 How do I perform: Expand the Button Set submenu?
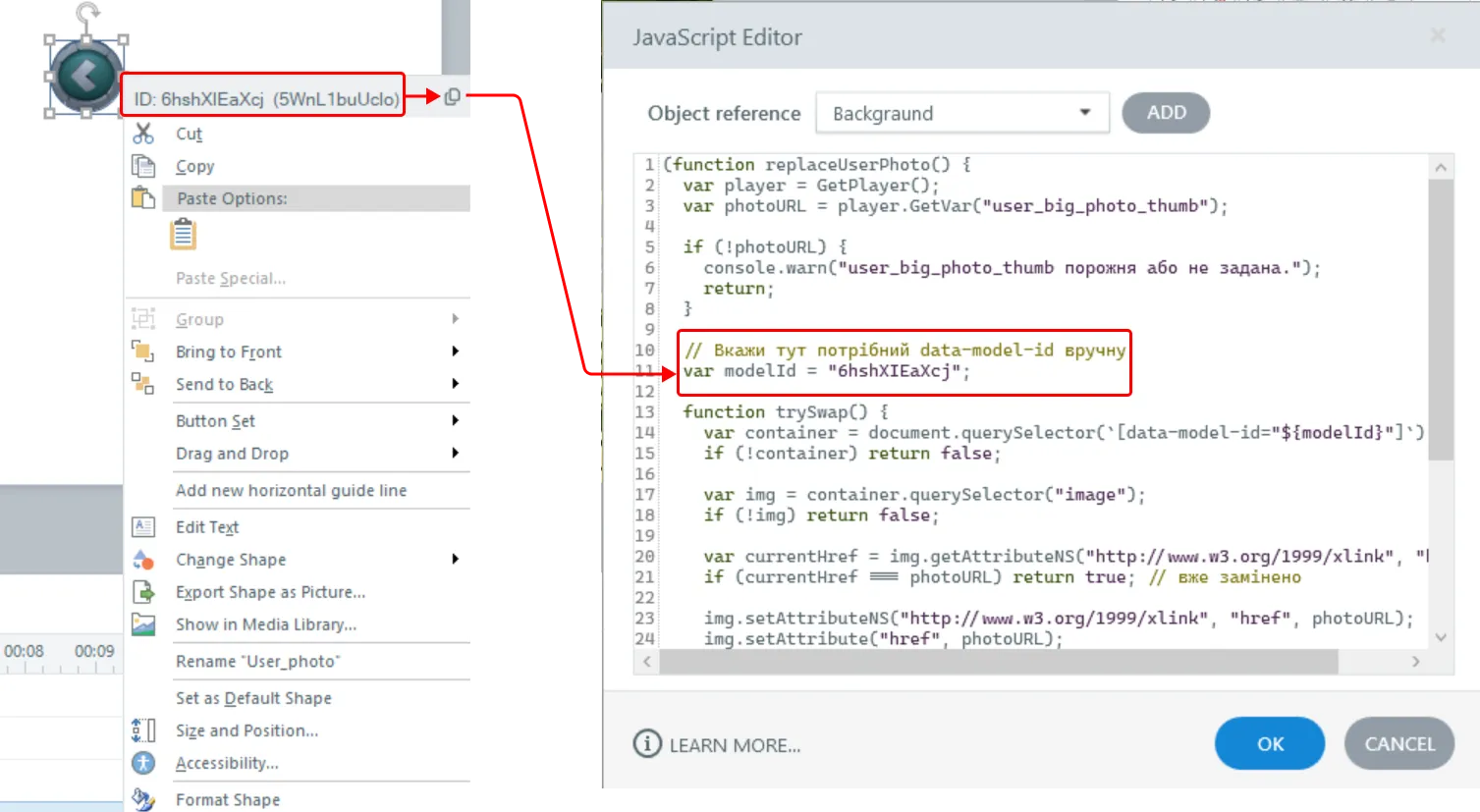point(455,421)
